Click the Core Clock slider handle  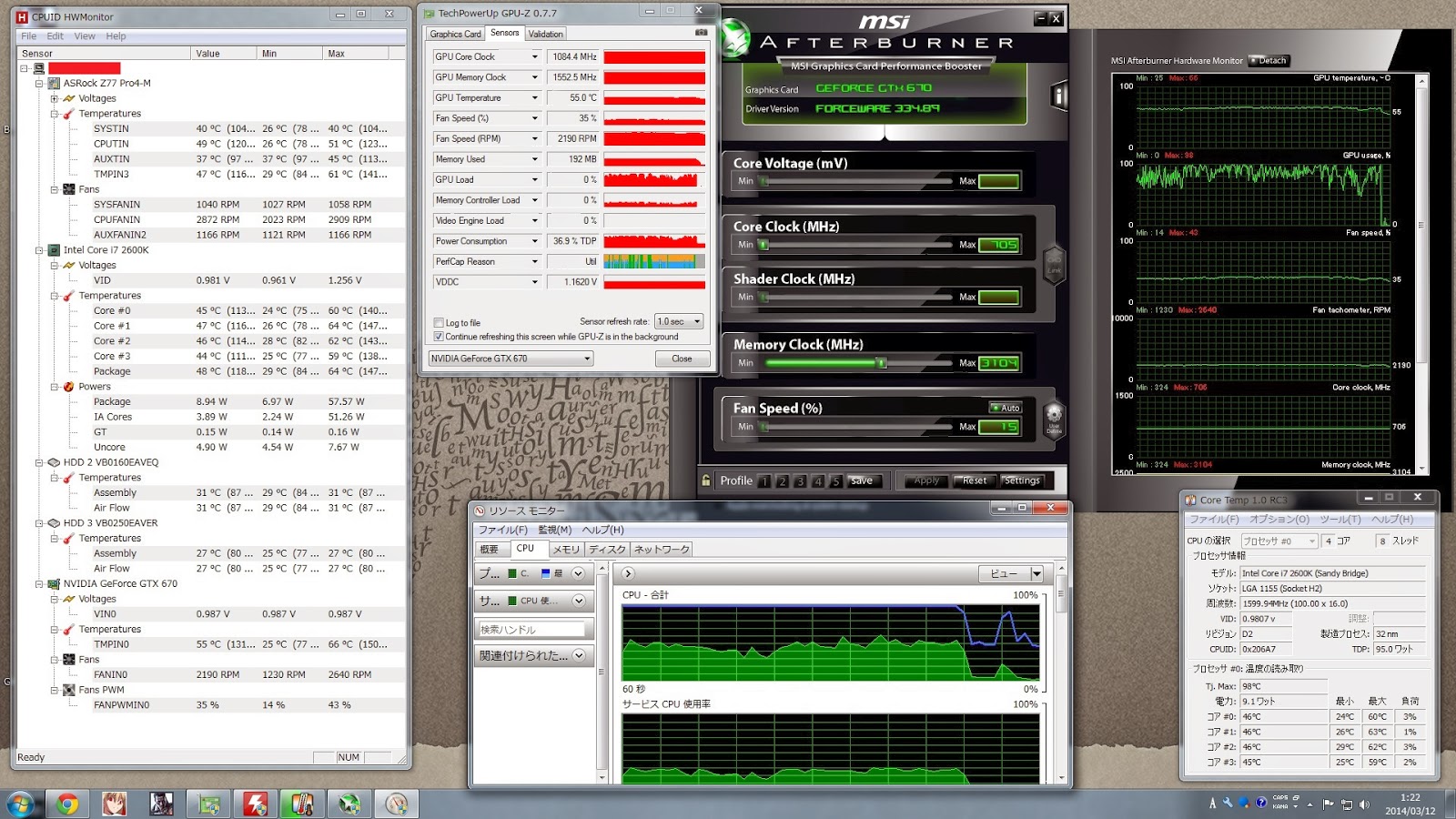[764, 245]
